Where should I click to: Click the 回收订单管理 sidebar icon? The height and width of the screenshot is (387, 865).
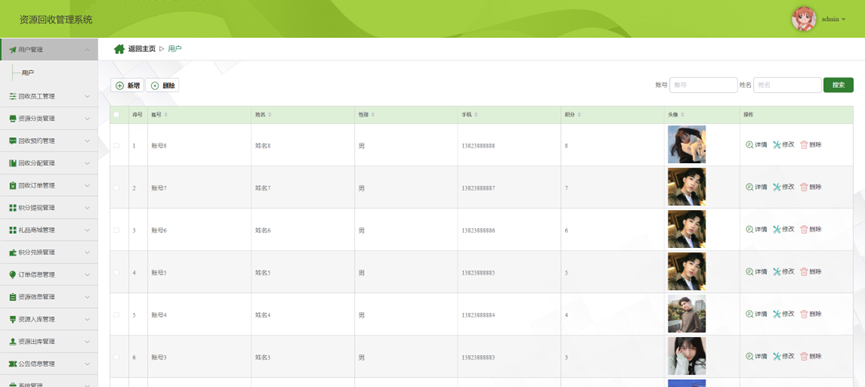click(x=13, y=186)
